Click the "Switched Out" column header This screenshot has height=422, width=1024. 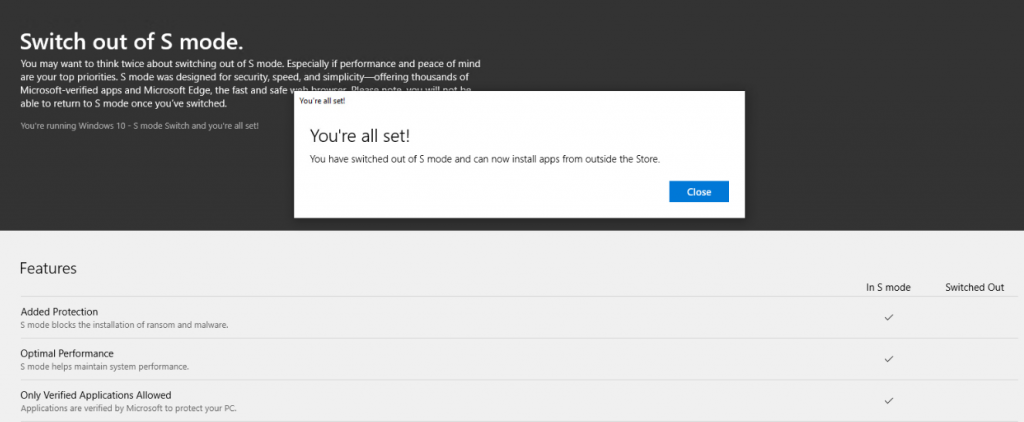tap(974, 287)
